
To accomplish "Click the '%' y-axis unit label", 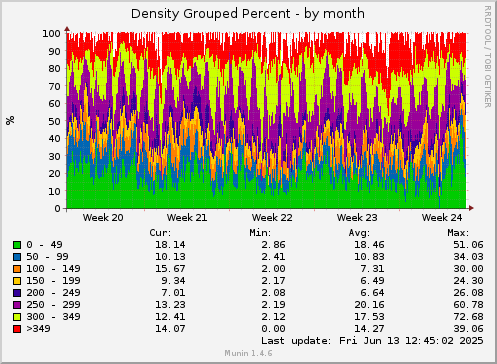I will [x=10, y=120].
